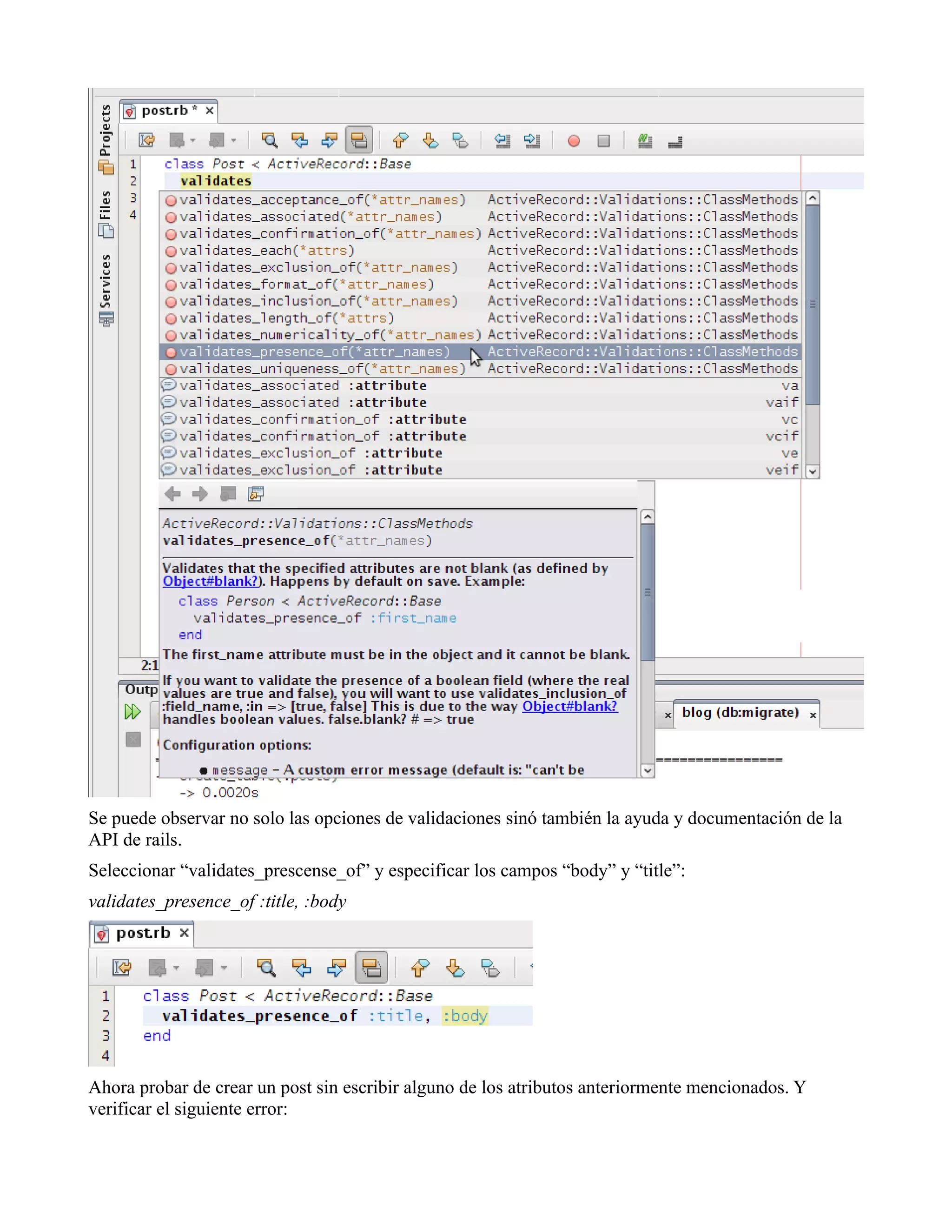Click Re-run green double arrow in Output
Viewport: 952px width, 1232px height.
132,712
